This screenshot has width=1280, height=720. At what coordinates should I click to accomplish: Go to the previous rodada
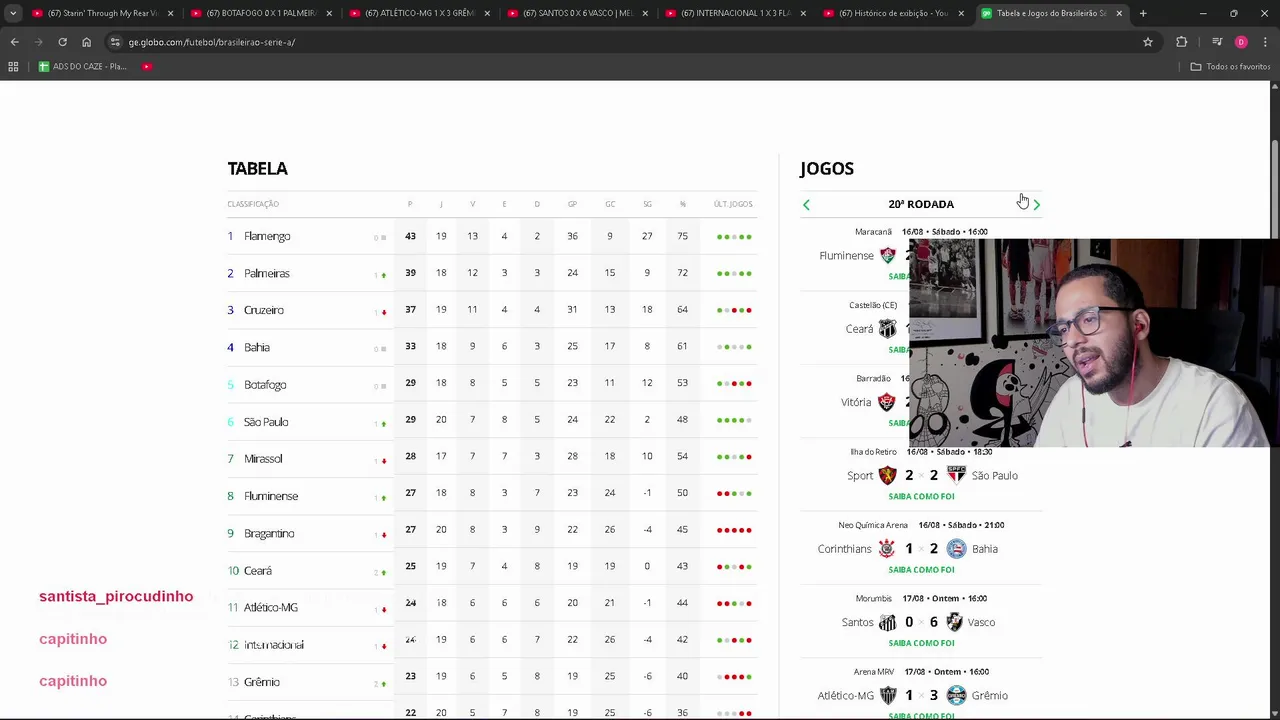pyautogui.click(x=806, y=204)
